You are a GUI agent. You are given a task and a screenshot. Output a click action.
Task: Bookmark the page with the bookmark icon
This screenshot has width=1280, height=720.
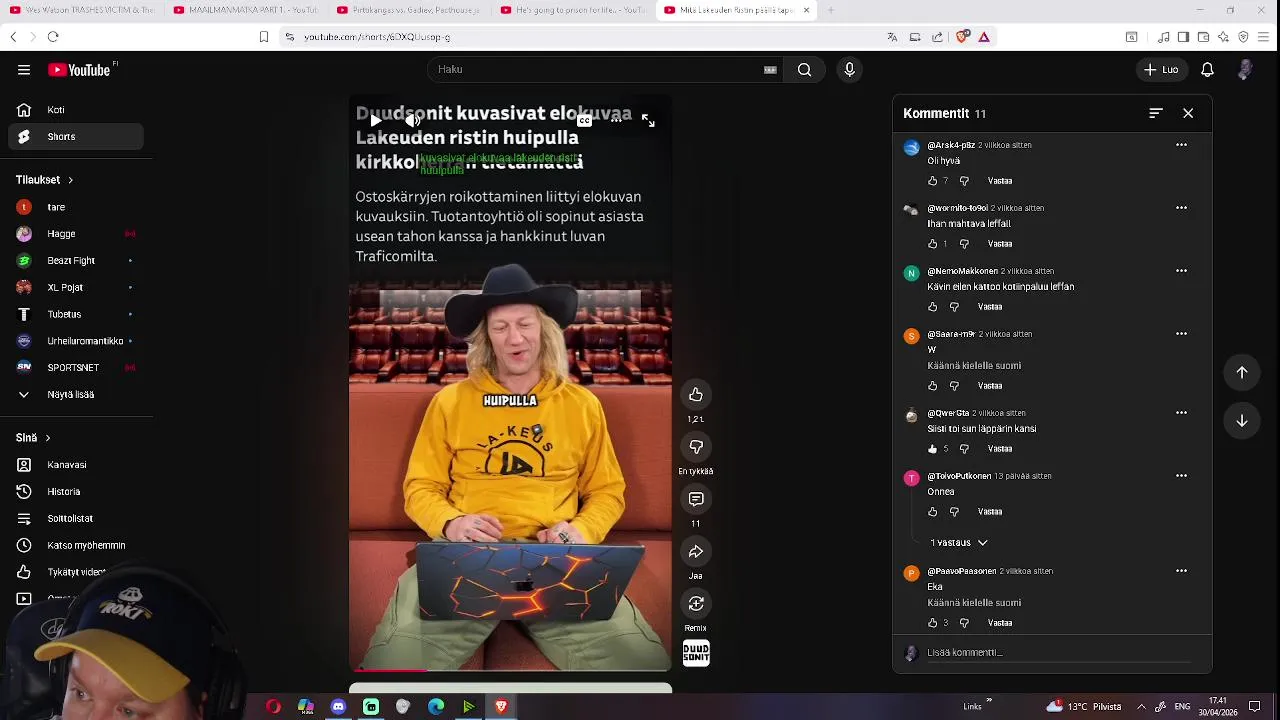(264, 37)
